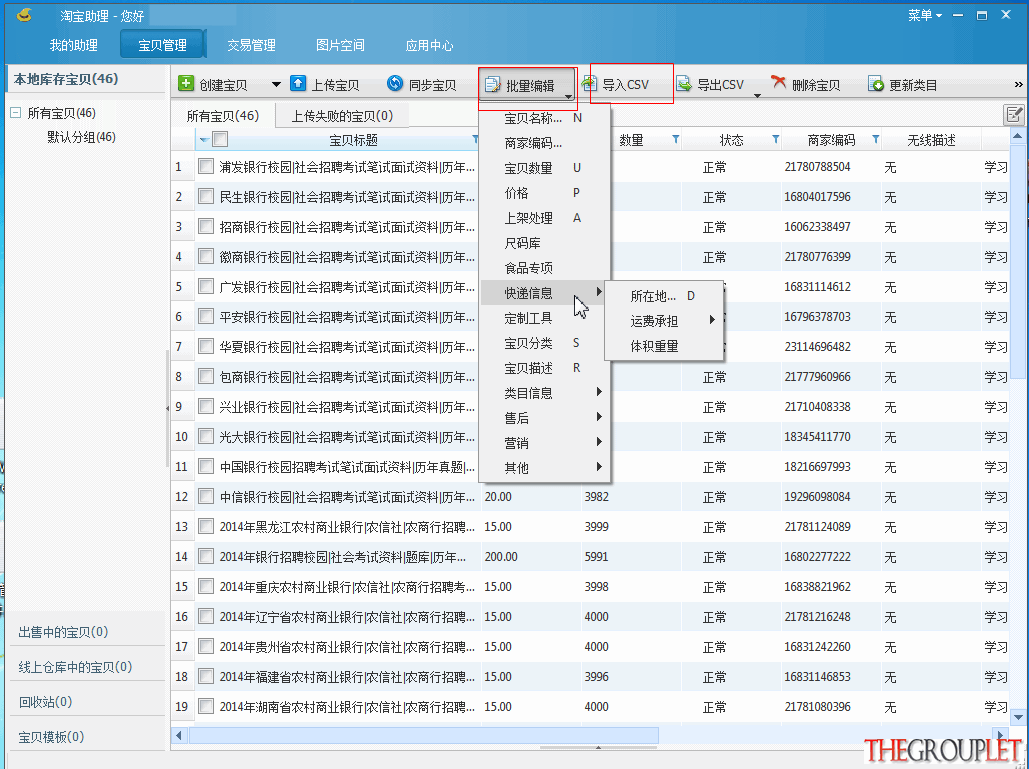Check the box for 2014年湖南省 row
Screen dimensions: 1029x769
coord(206,706)
